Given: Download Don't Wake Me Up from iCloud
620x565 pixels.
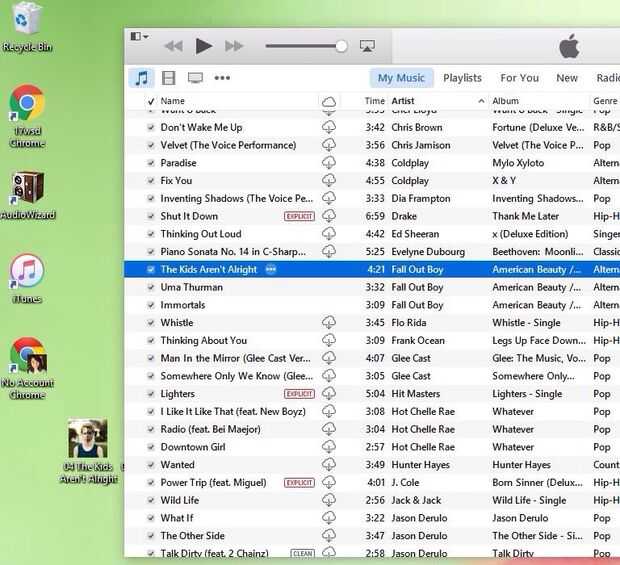Looking at the screenshot, I should pyautogui.click(x=329, y=127).
